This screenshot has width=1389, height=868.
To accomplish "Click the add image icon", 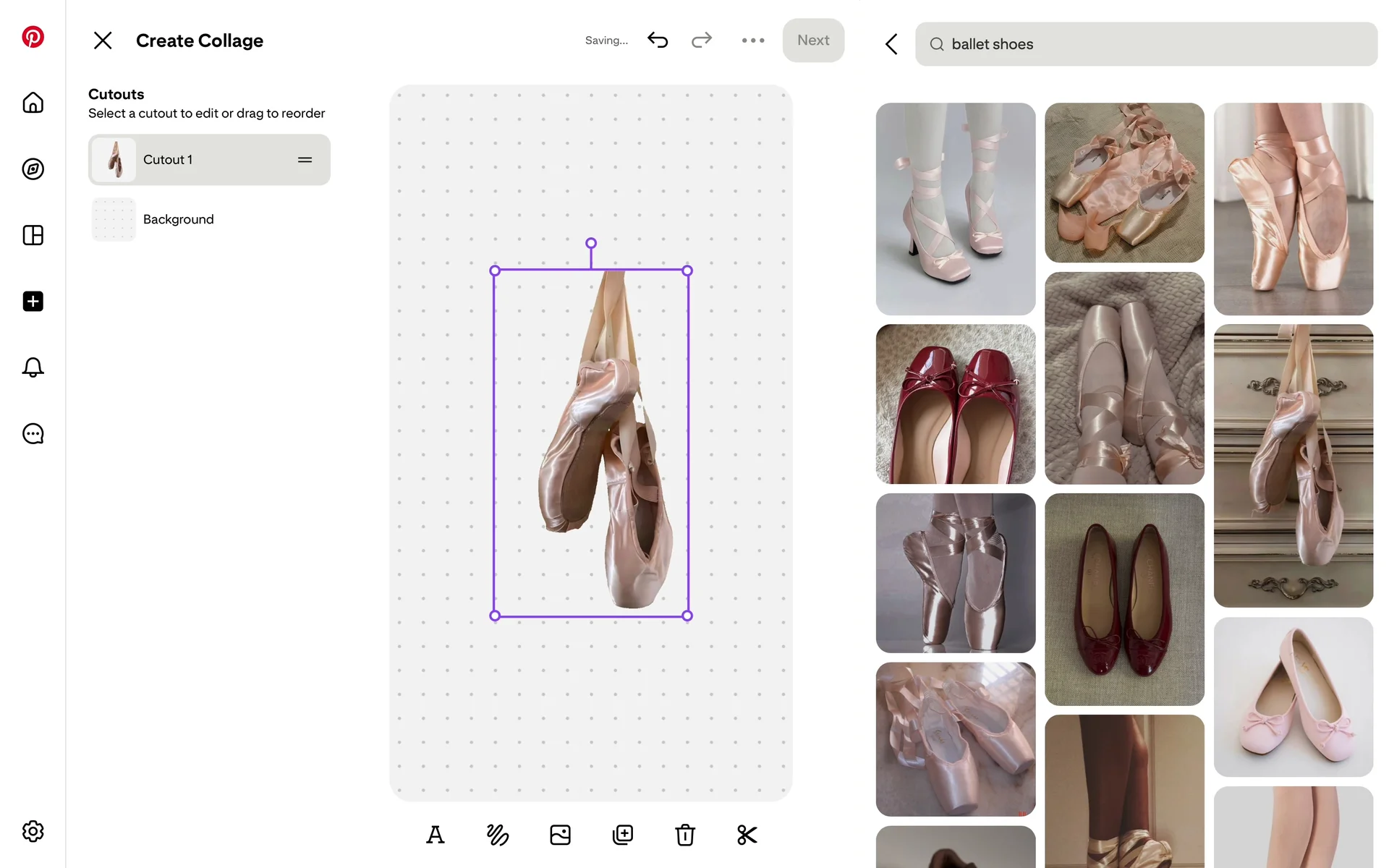I will (x=560, y=835).
